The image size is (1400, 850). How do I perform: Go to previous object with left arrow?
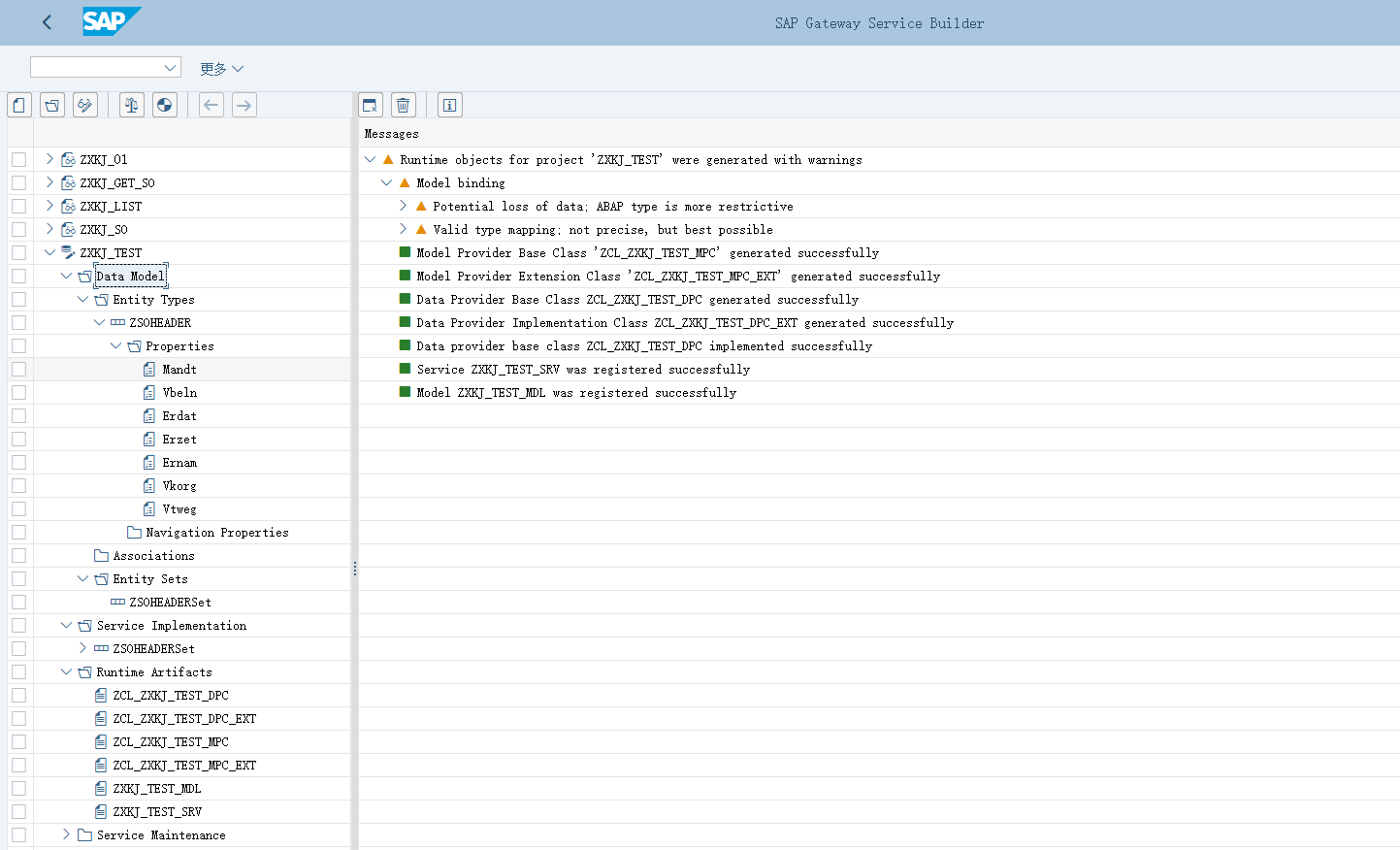point(212,105)
